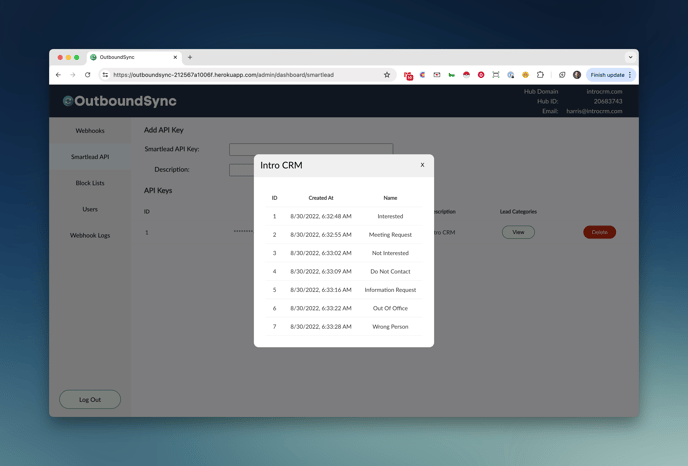The image size is (688, 466).
Task: Click the 'Information Request' name cell
Action: coord(390,290)
